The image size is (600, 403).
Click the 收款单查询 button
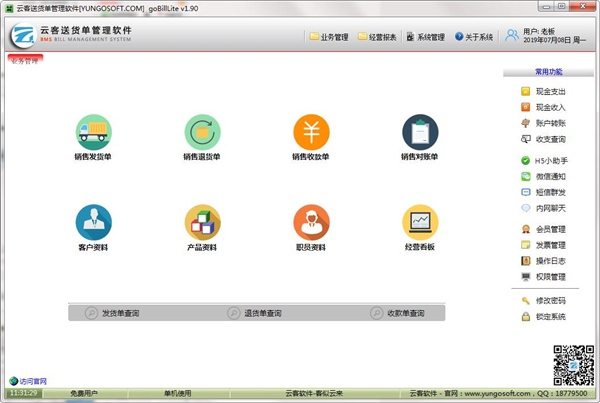click(x=398, y=313)
